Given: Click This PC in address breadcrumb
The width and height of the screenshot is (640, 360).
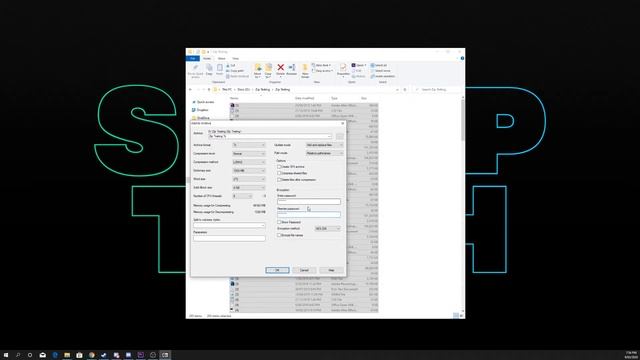Looking at the screenshot, I should (227, 89).
